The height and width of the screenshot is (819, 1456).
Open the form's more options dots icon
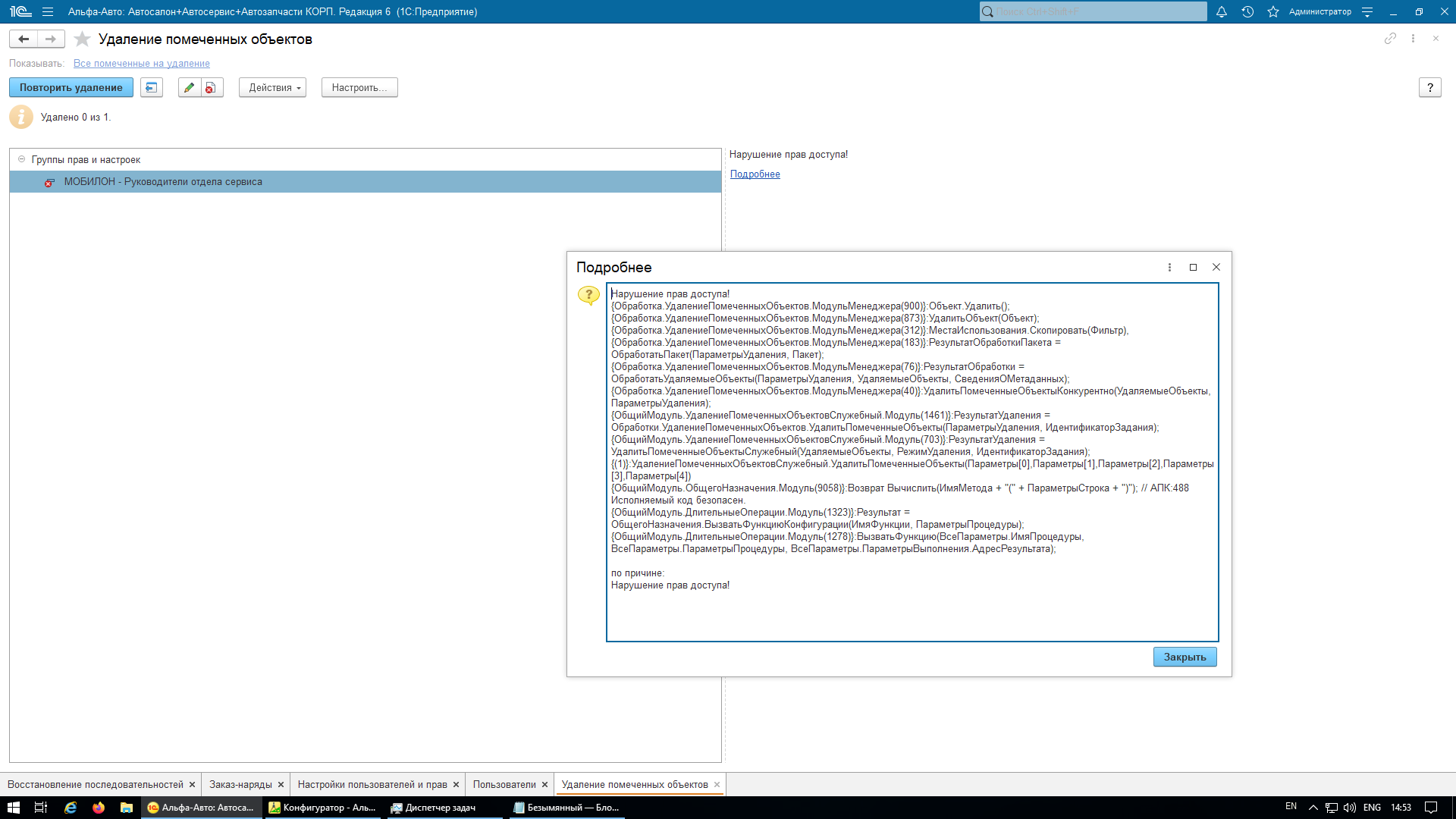pos(1413,38)
